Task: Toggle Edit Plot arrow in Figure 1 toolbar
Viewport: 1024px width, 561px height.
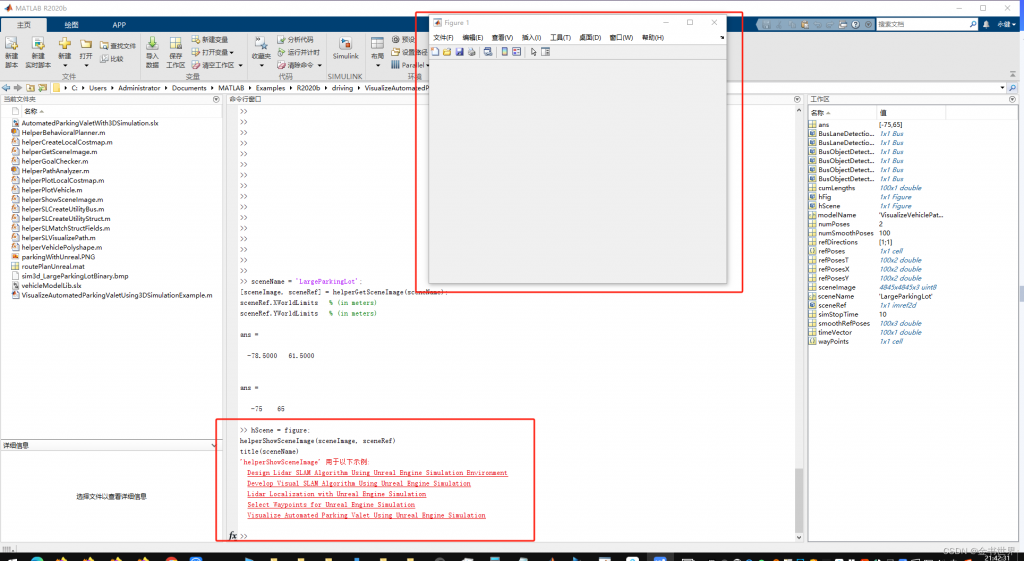Action: [x=533, y=52]
